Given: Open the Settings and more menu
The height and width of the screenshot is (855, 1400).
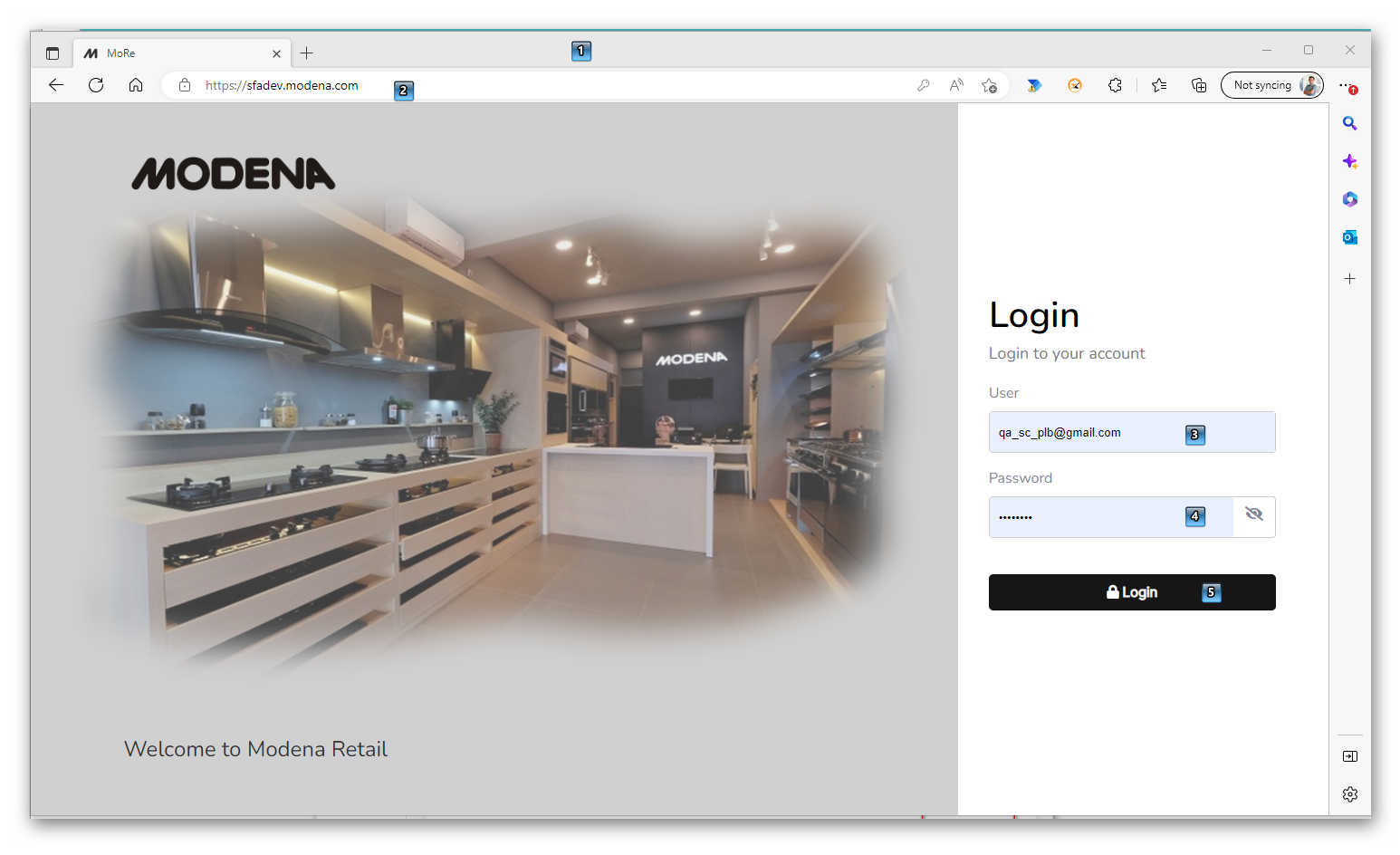Looking at the screenshot, I should pos(1347,85).
